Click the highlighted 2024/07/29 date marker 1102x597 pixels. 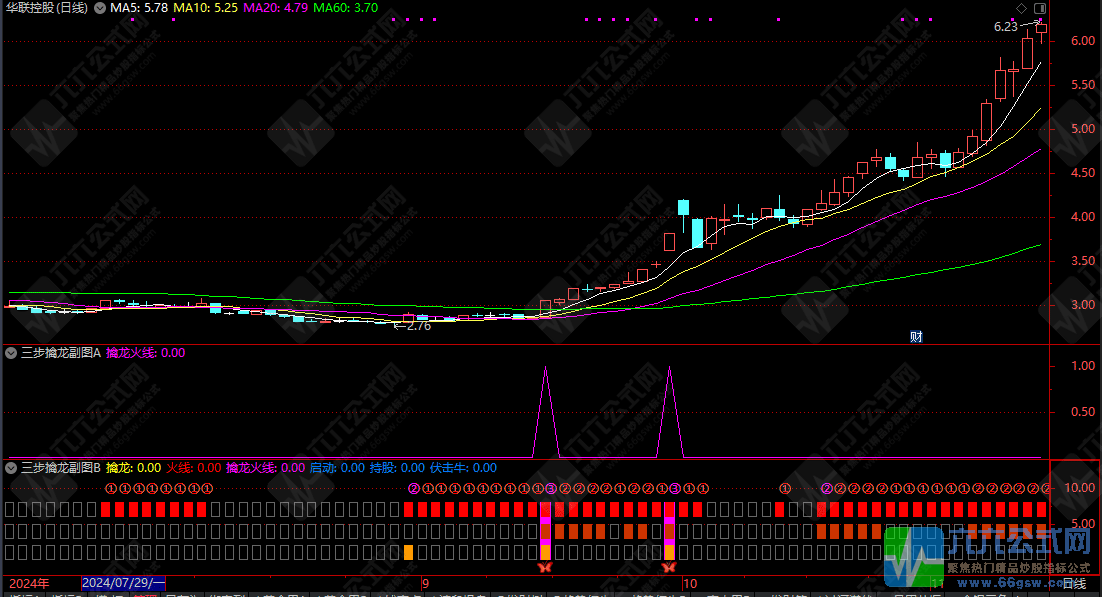(124, 583)
